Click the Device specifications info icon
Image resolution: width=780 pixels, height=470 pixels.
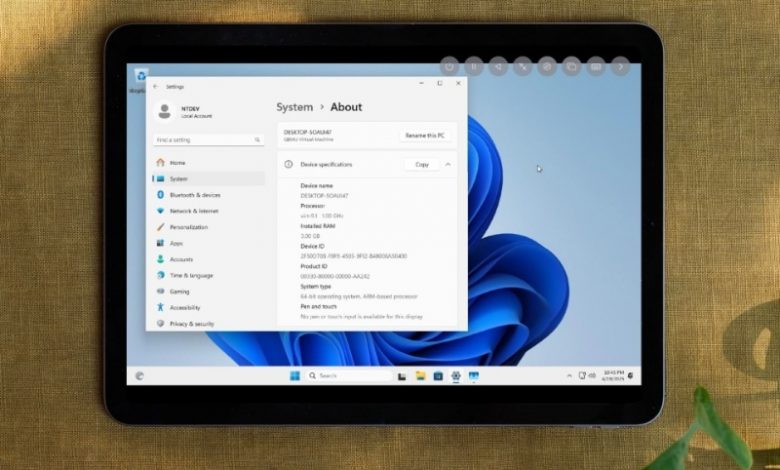tap(289, 164)
